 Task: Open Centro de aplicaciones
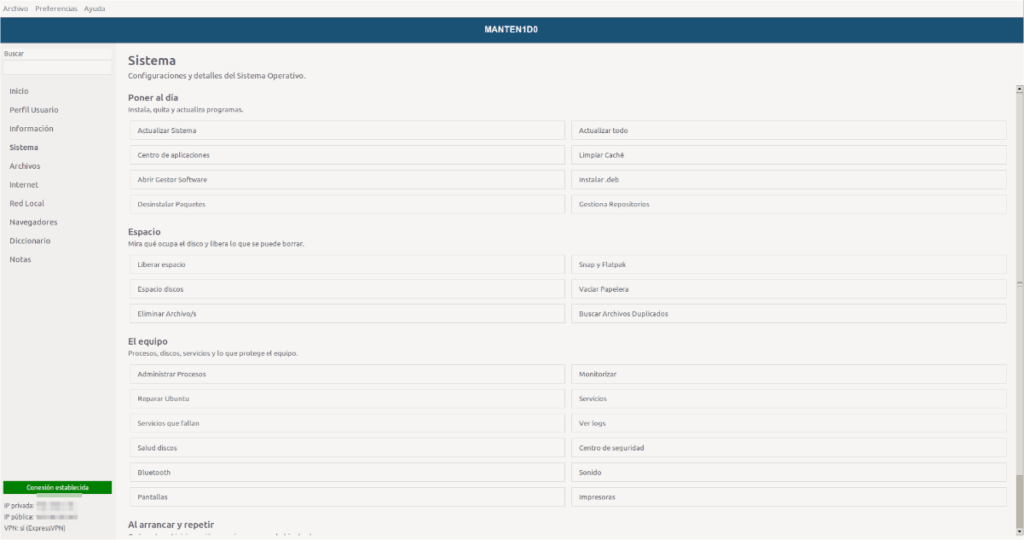347,155
